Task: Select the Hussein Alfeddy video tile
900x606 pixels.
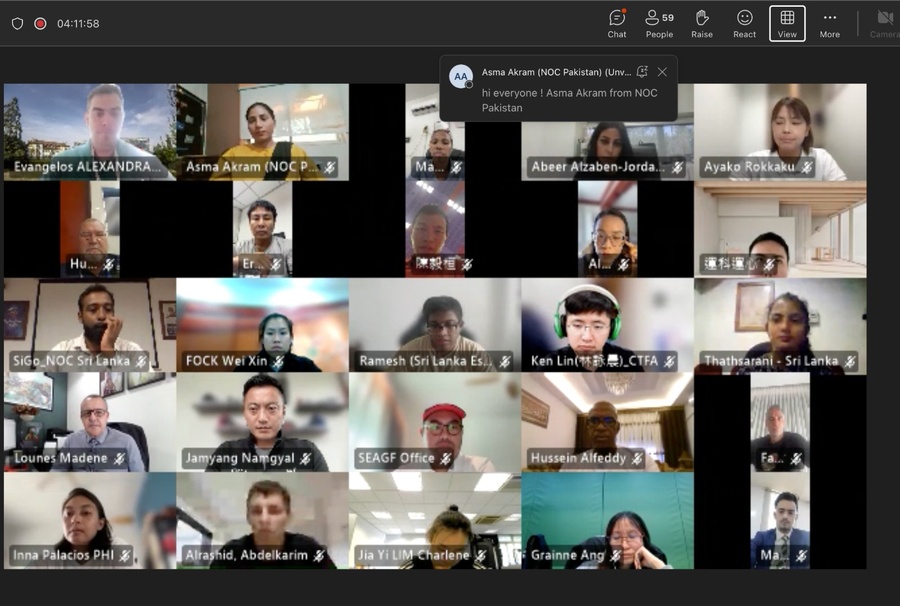Action: pyautogui.click(x=607, y=421)
